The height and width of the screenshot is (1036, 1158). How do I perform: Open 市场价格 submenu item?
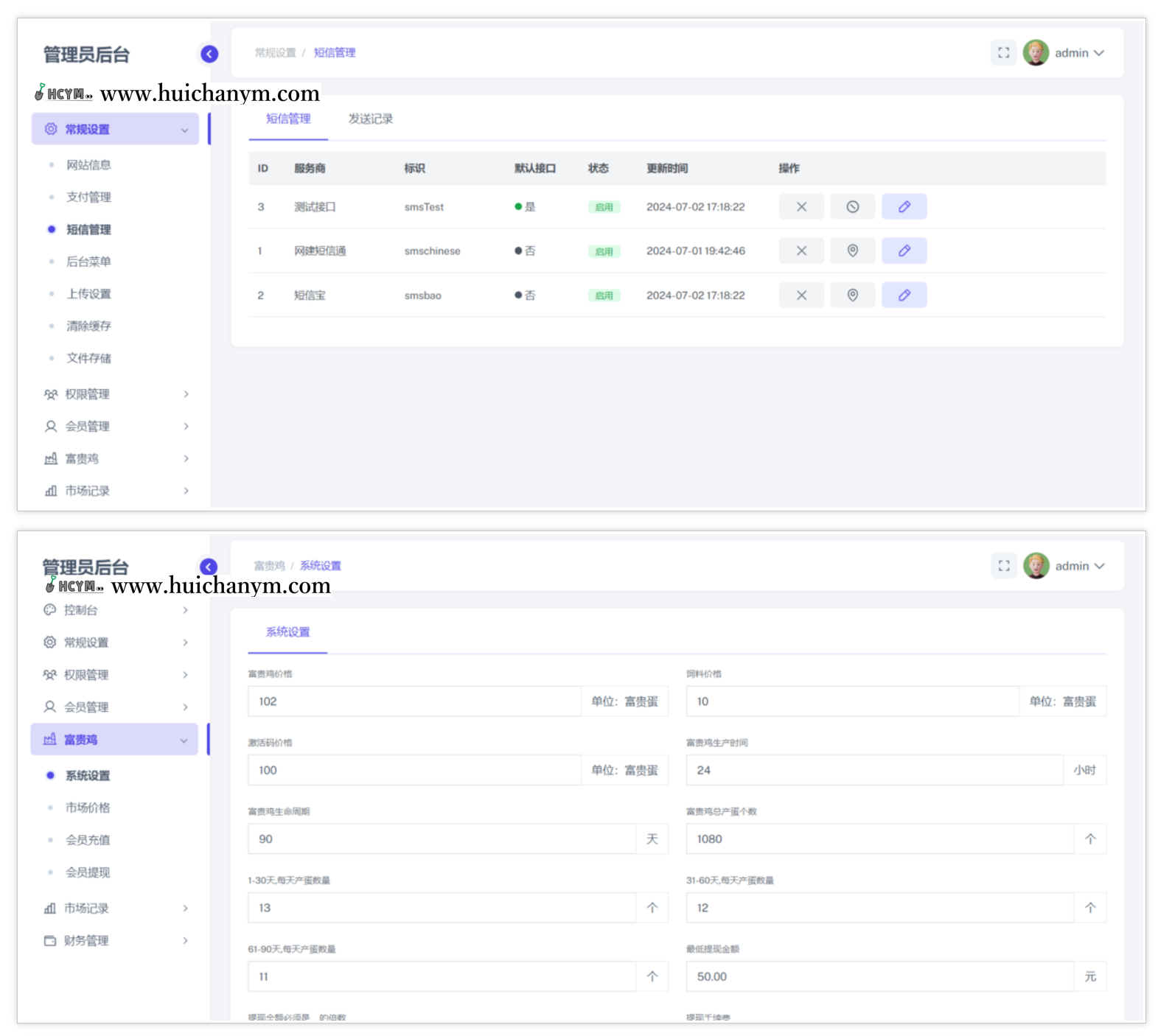click(x=88, y=808)
